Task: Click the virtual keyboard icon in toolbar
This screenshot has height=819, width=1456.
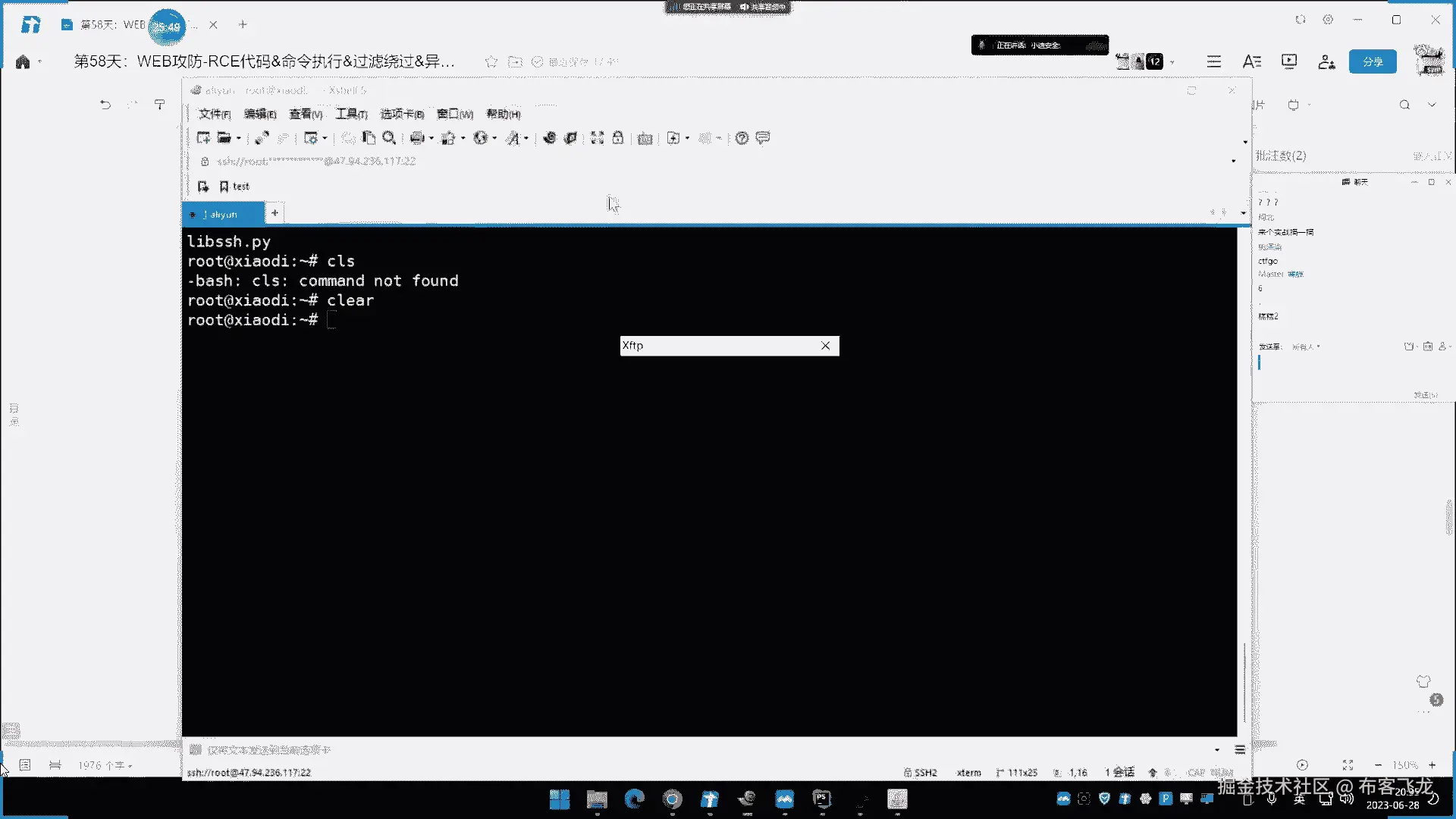Action: [x=645, y=138]
